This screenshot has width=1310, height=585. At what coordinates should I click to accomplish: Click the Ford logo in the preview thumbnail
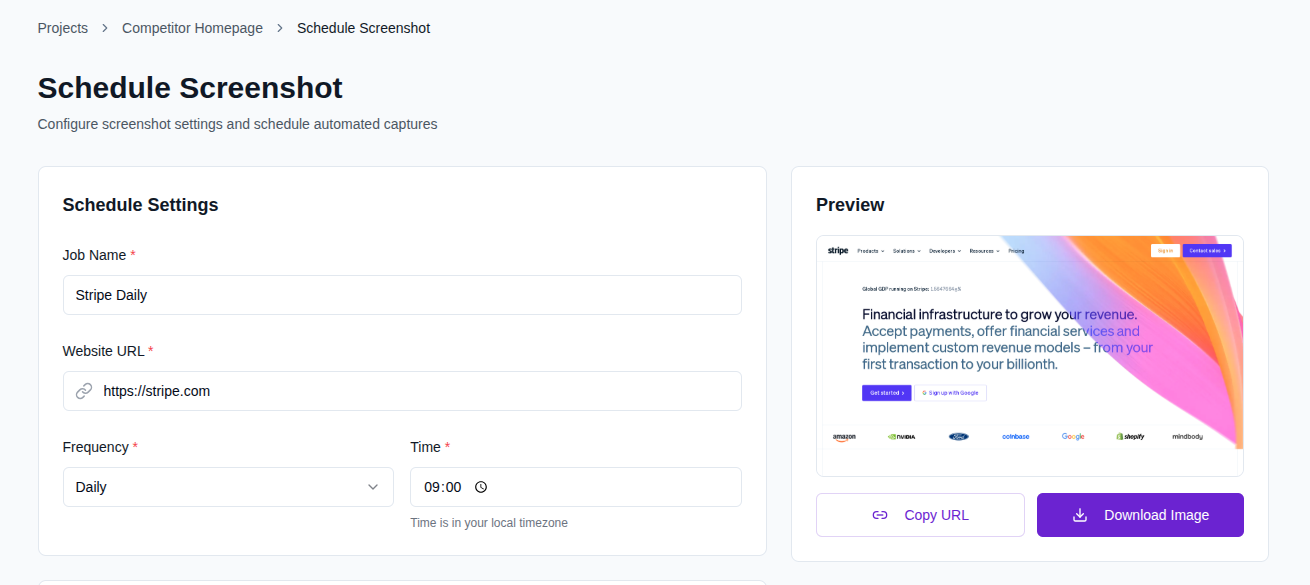[x=958, y=436]
